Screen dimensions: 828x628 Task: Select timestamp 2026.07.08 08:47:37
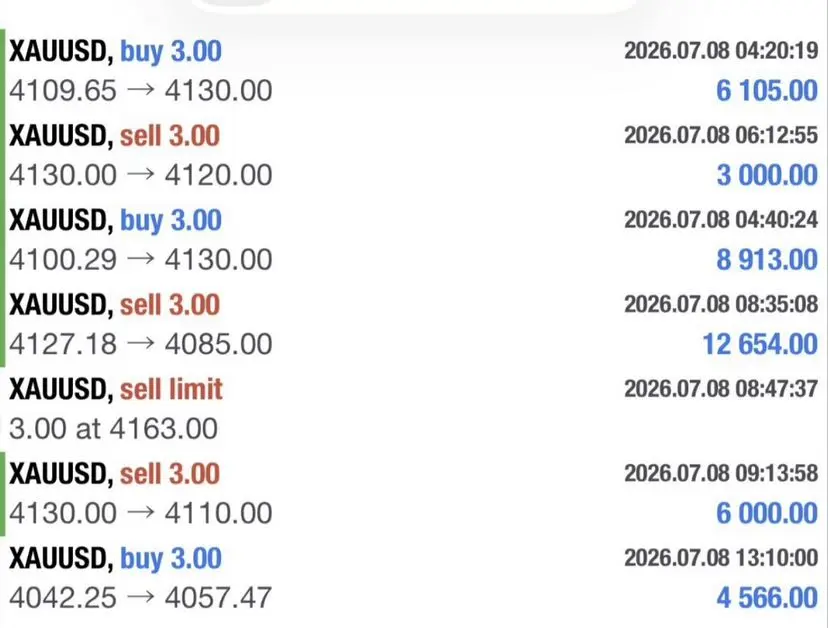pyautogui.click(x=721, y=389)
